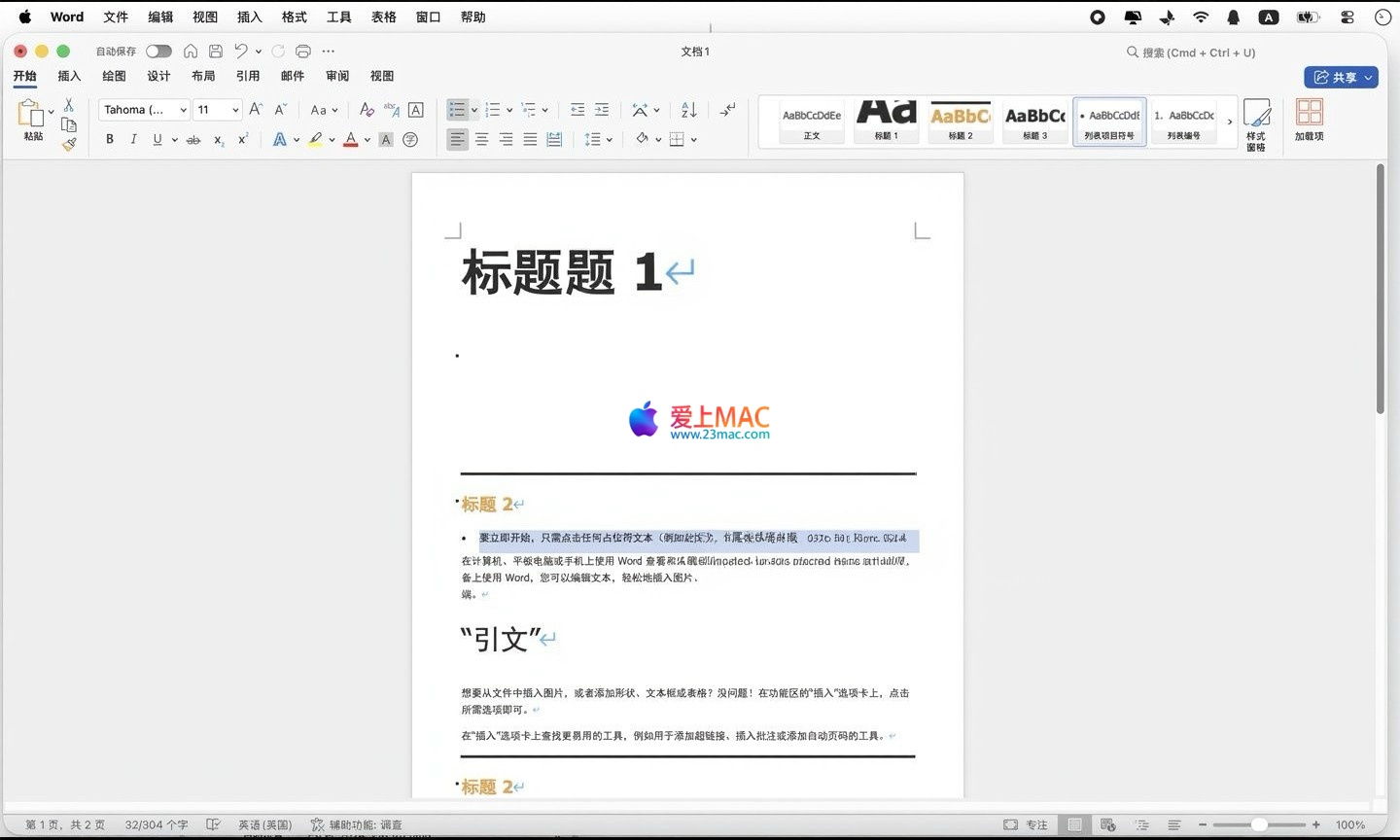Apply bold with the B icon
The width and height of the screenshot is (1400, 840).
pos(110,140)
